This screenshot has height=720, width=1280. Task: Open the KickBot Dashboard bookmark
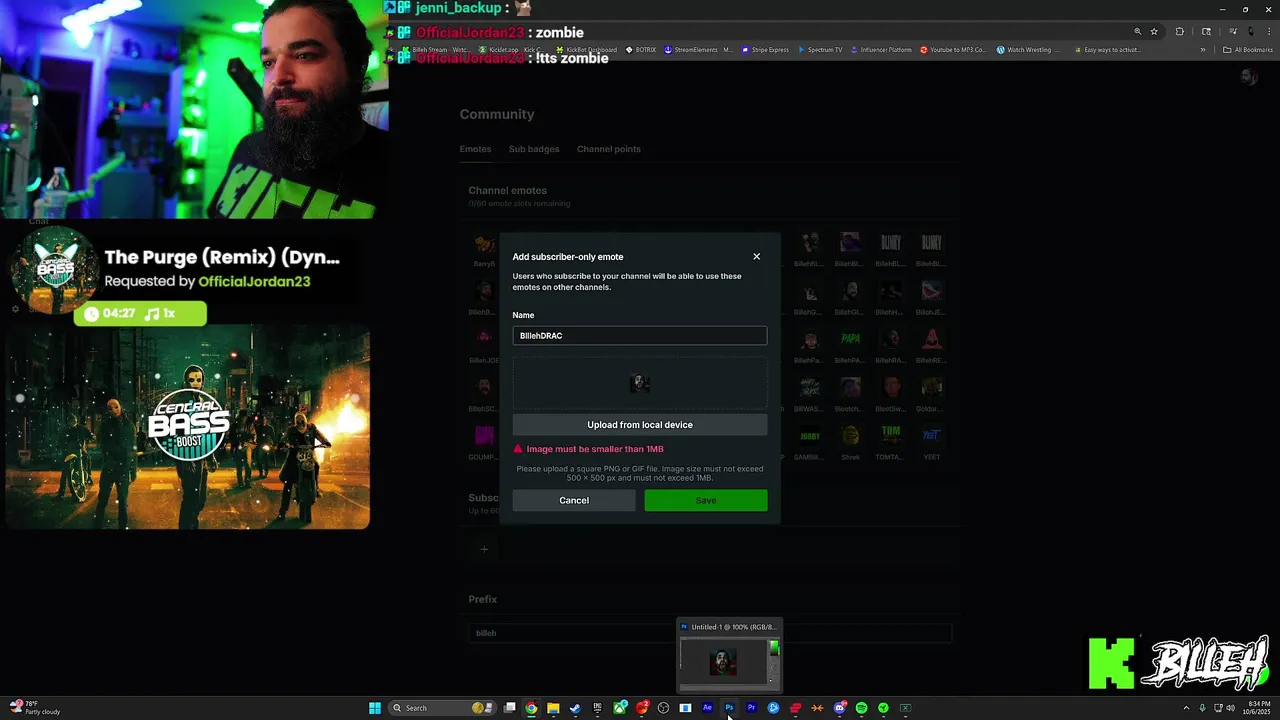click(x=586, y=50)
